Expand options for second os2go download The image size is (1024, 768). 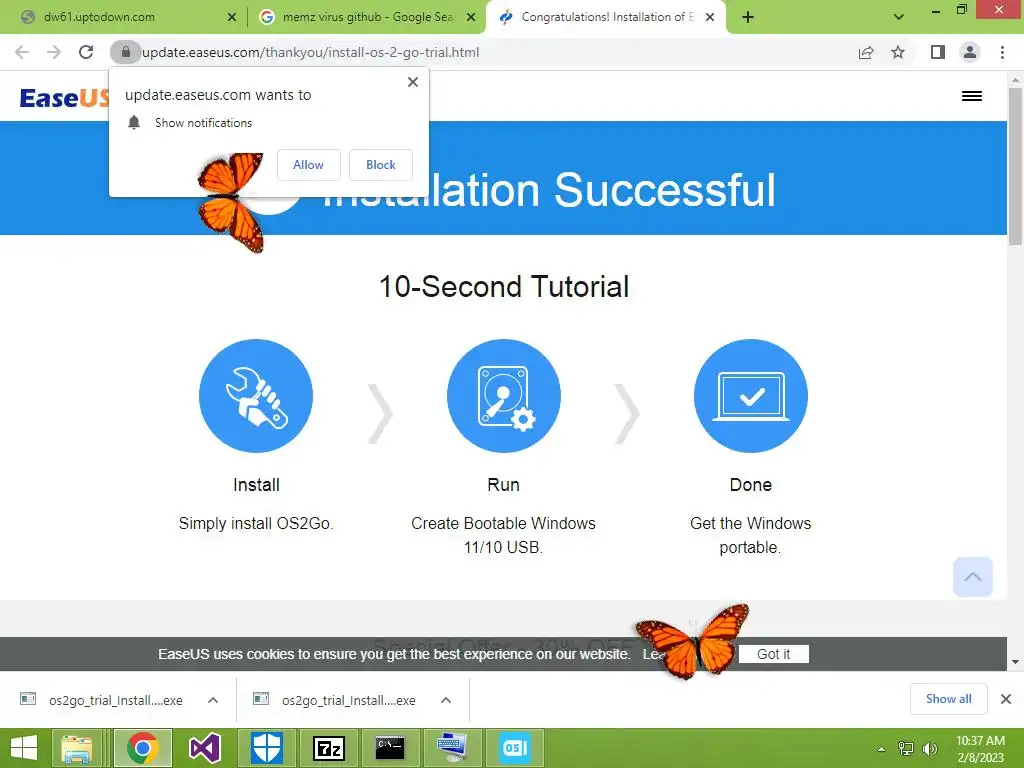tap(446, 700)
